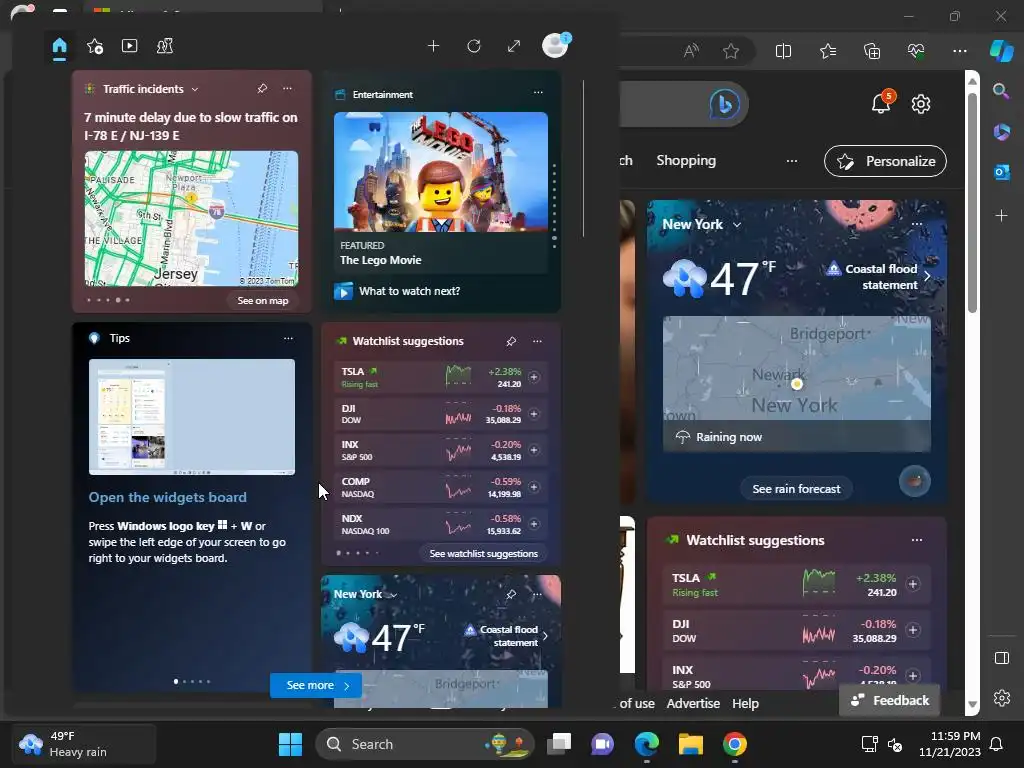Open Tips widget more options
This screenshot has width=1024, height=768.
[x=288, y=338]
